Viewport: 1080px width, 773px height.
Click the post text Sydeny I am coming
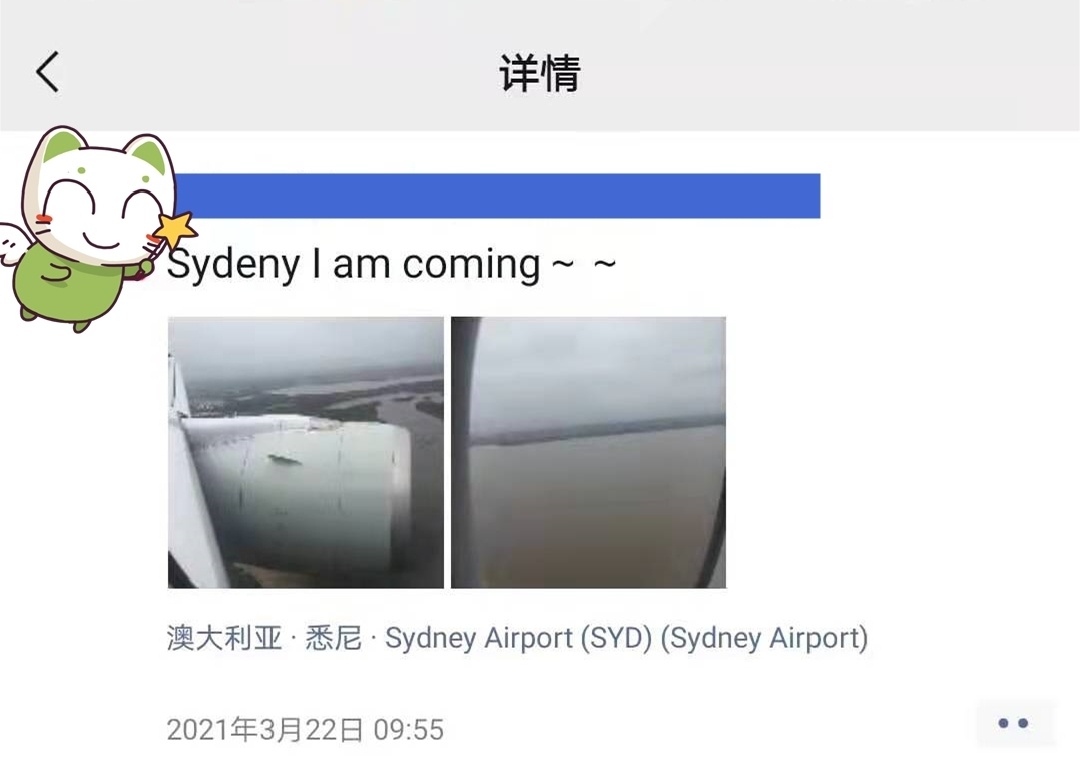pyautogui.click(x=391, y=265)
